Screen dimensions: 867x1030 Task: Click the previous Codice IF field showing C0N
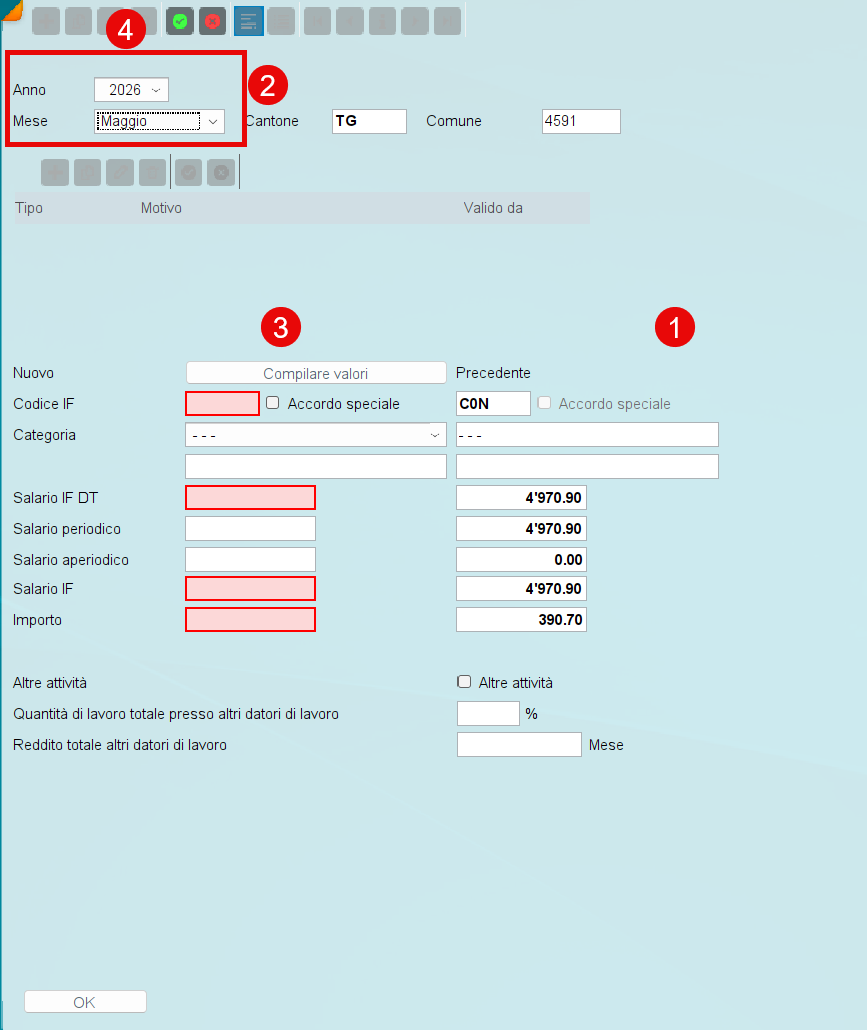tap(493, 403)
